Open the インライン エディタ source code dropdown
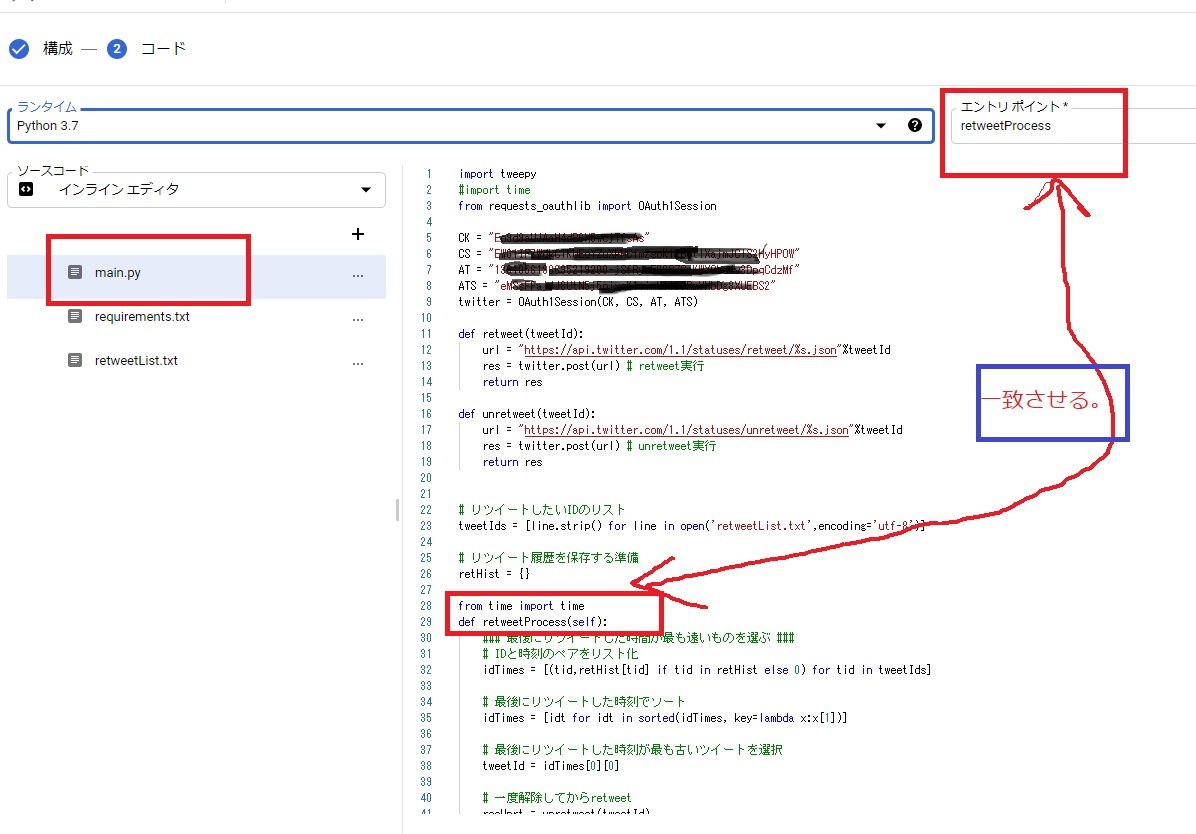 [x=197, y=189]
